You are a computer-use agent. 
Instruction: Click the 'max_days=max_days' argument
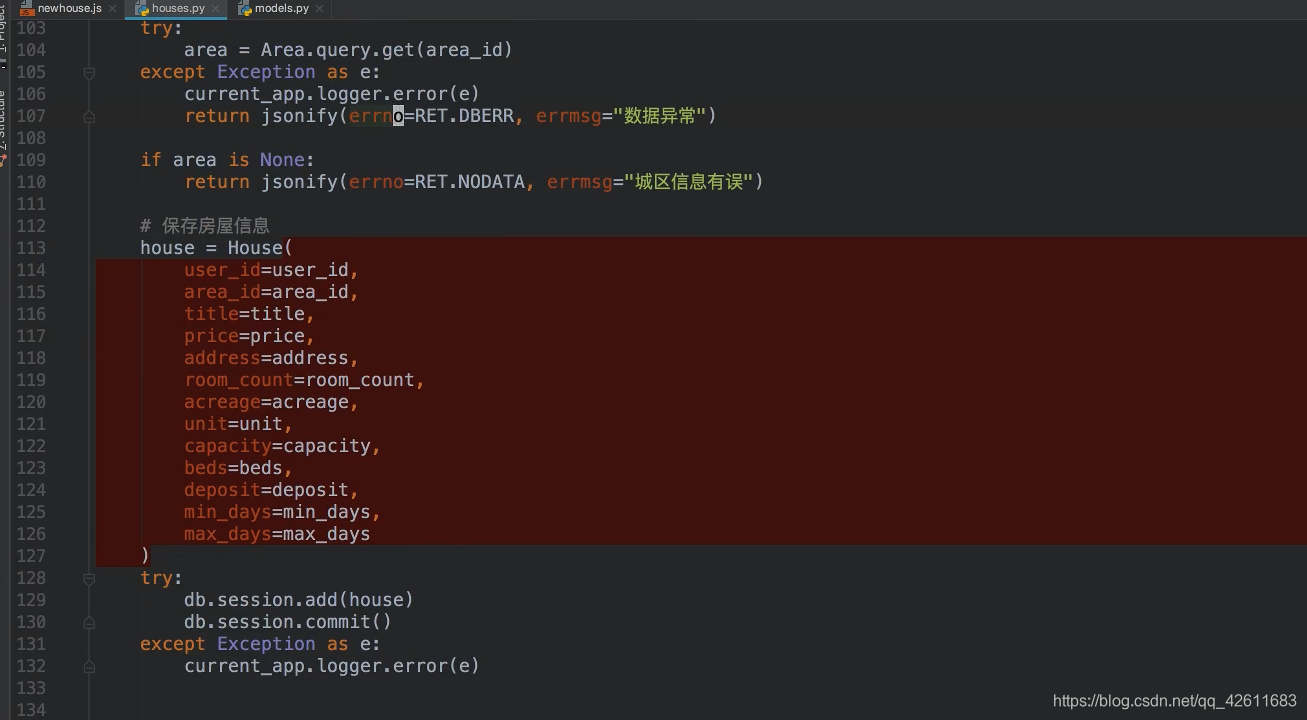point(277,534)
